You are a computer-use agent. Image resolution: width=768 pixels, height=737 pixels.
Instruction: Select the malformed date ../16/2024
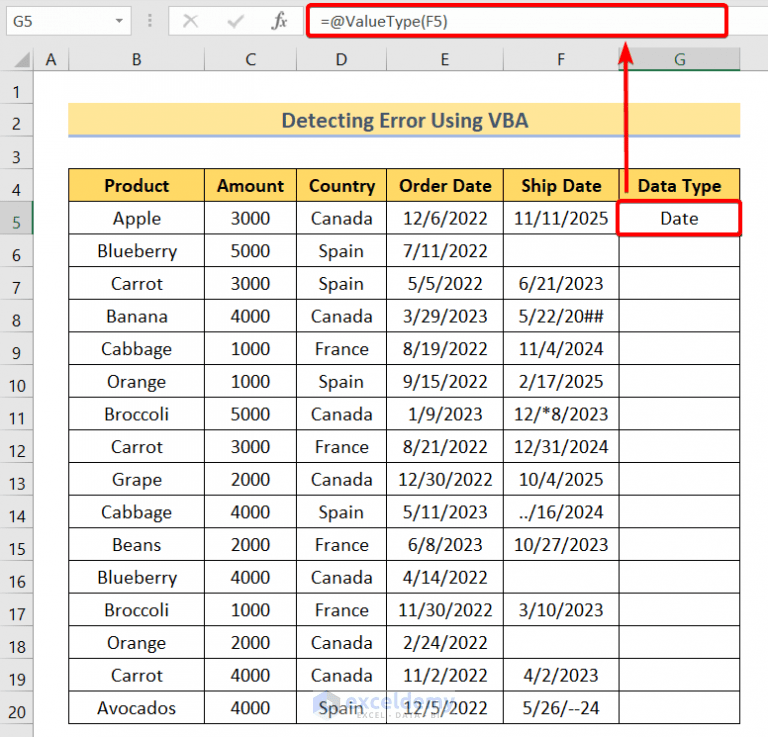[x=561, y=512]
